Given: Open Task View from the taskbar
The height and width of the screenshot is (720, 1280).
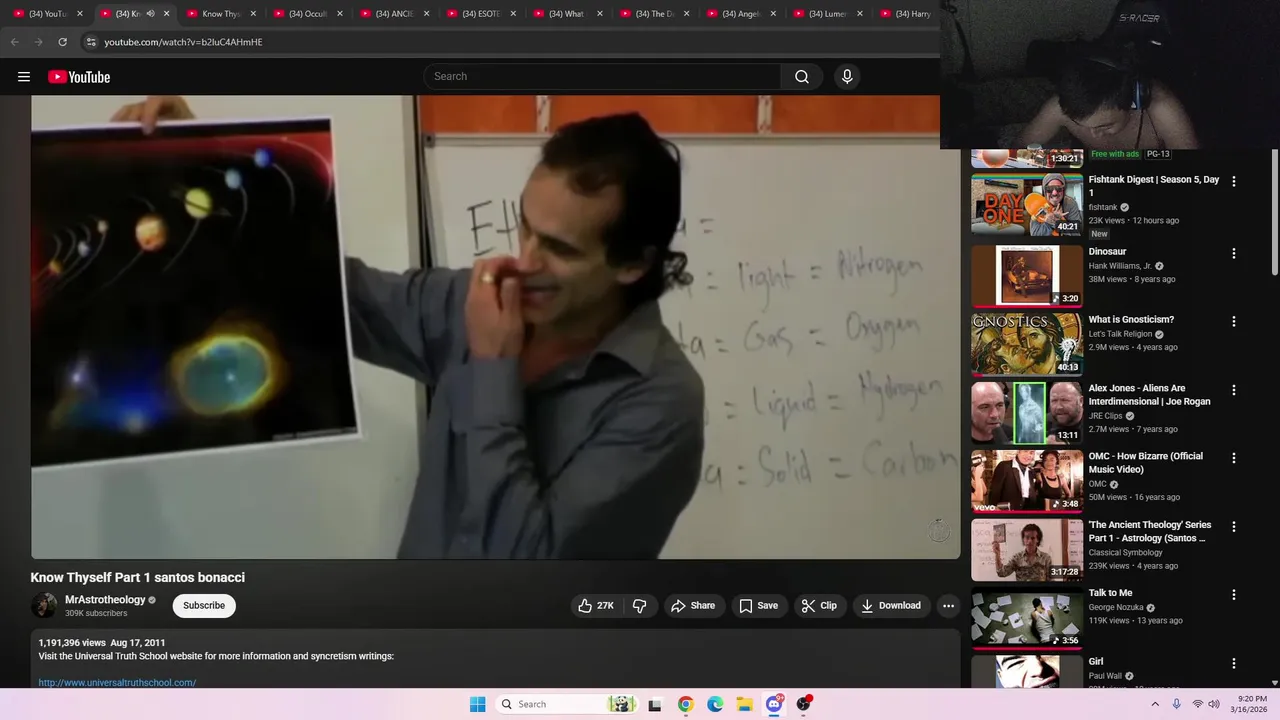Looking at the screenshot, I should 655,704.
